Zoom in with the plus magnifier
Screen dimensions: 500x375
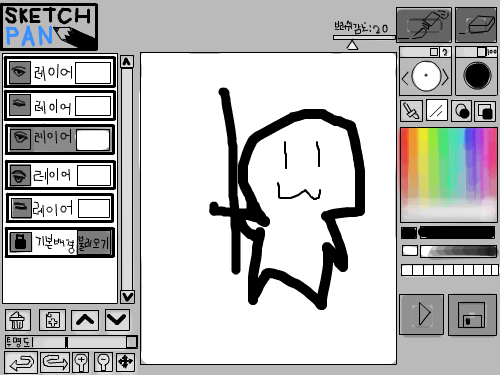coord(81,362)
